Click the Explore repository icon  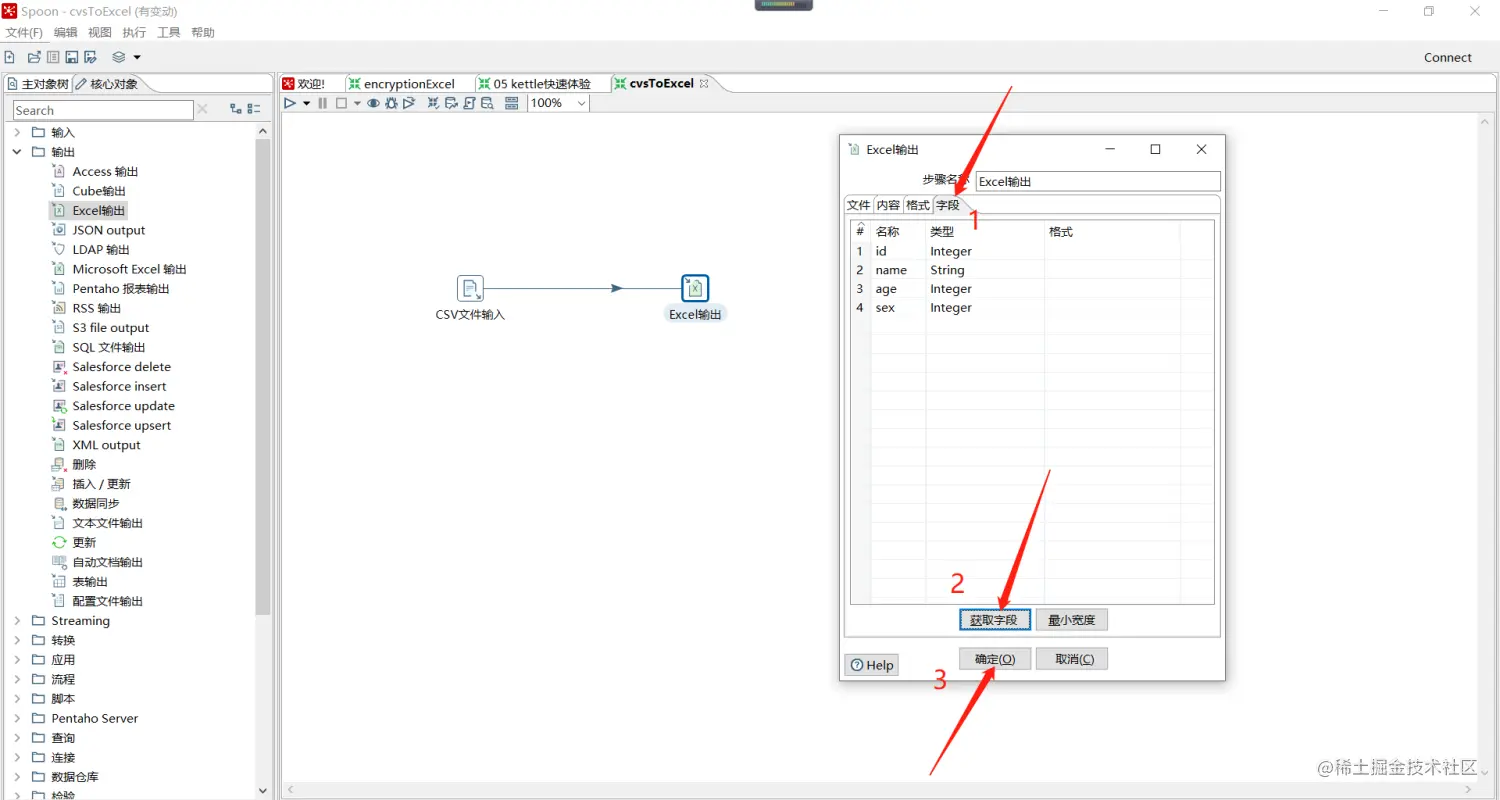click(x=53, y=57)
